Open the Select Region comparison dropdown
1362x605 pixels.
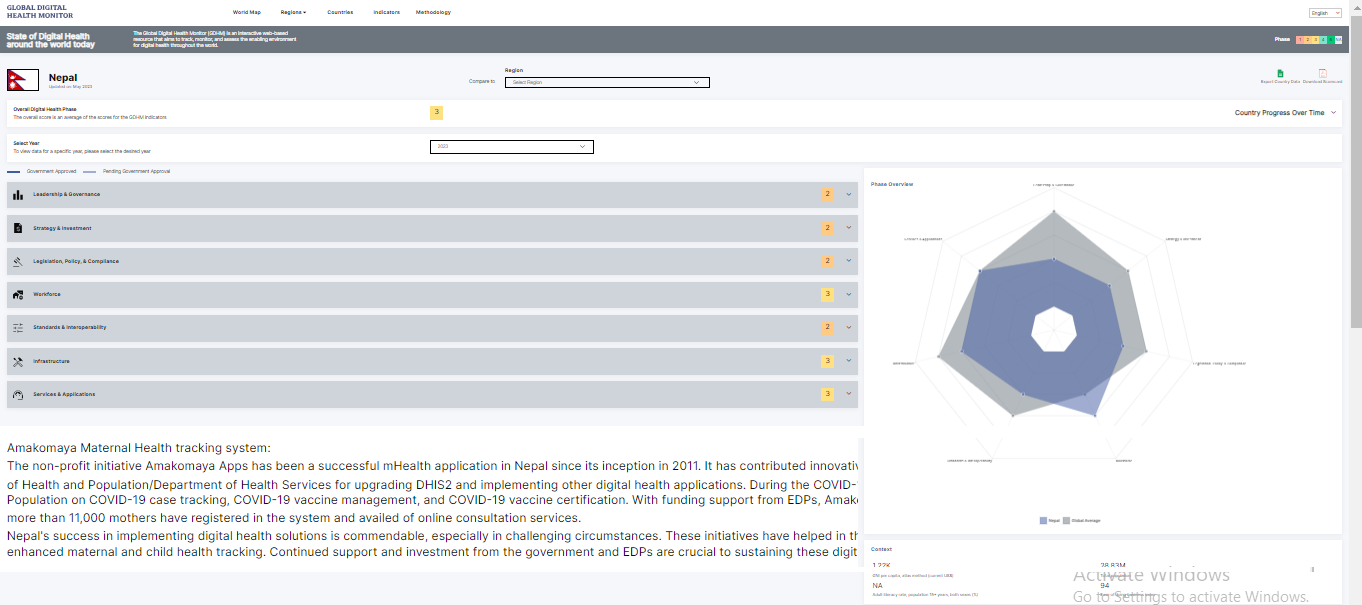606,82
